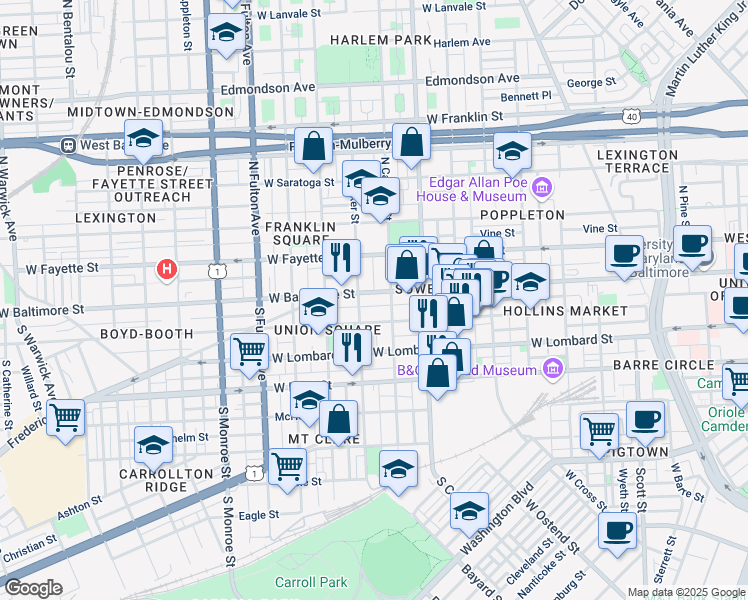This screenshot has height=600, width=748.
Task: Select the restaurant marker in Franklin Square
Action: point(341,258)
